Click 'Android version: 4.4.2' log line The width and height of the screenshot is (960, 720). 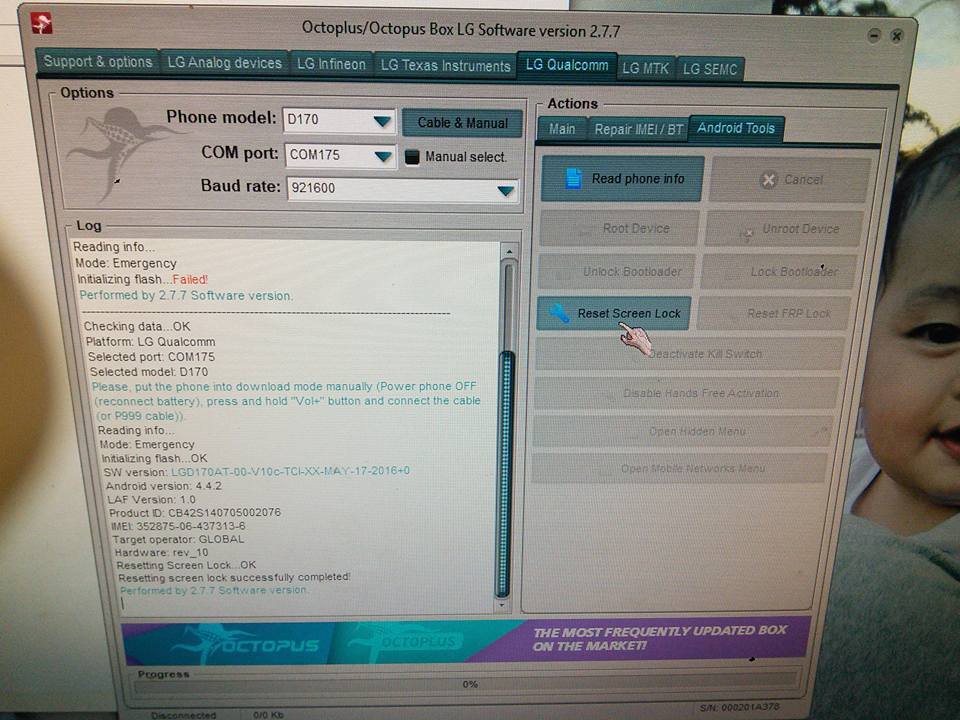(x=164, y=486)
